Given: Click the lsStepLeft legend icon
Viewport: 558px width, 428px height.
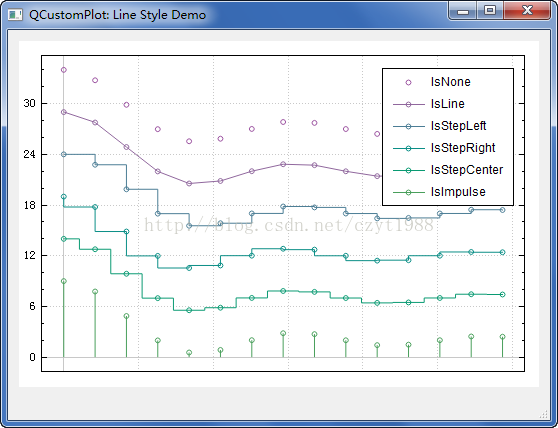Looking at the screenshot, I should tap(409, 126).
